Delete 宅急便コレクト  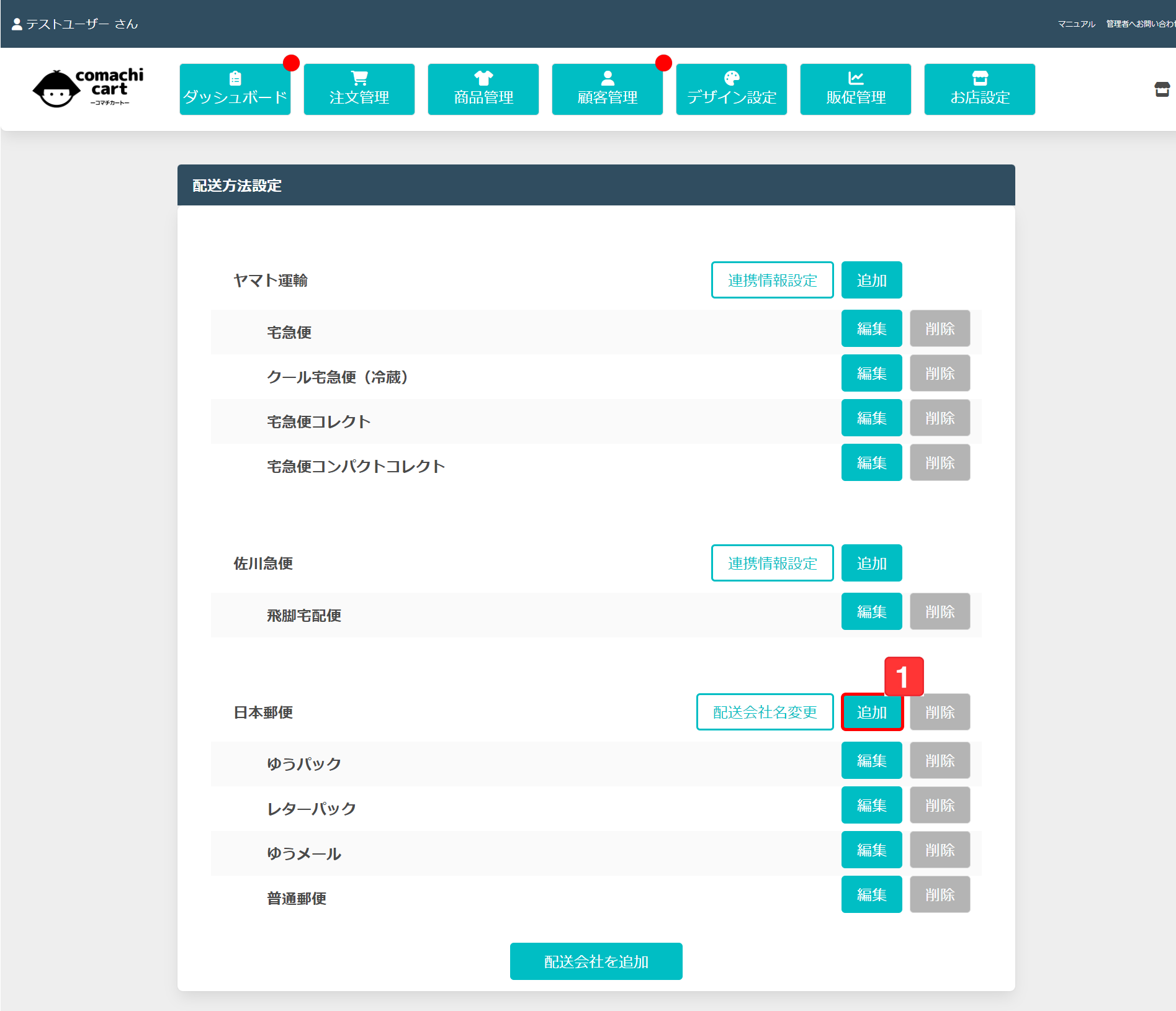940,418
